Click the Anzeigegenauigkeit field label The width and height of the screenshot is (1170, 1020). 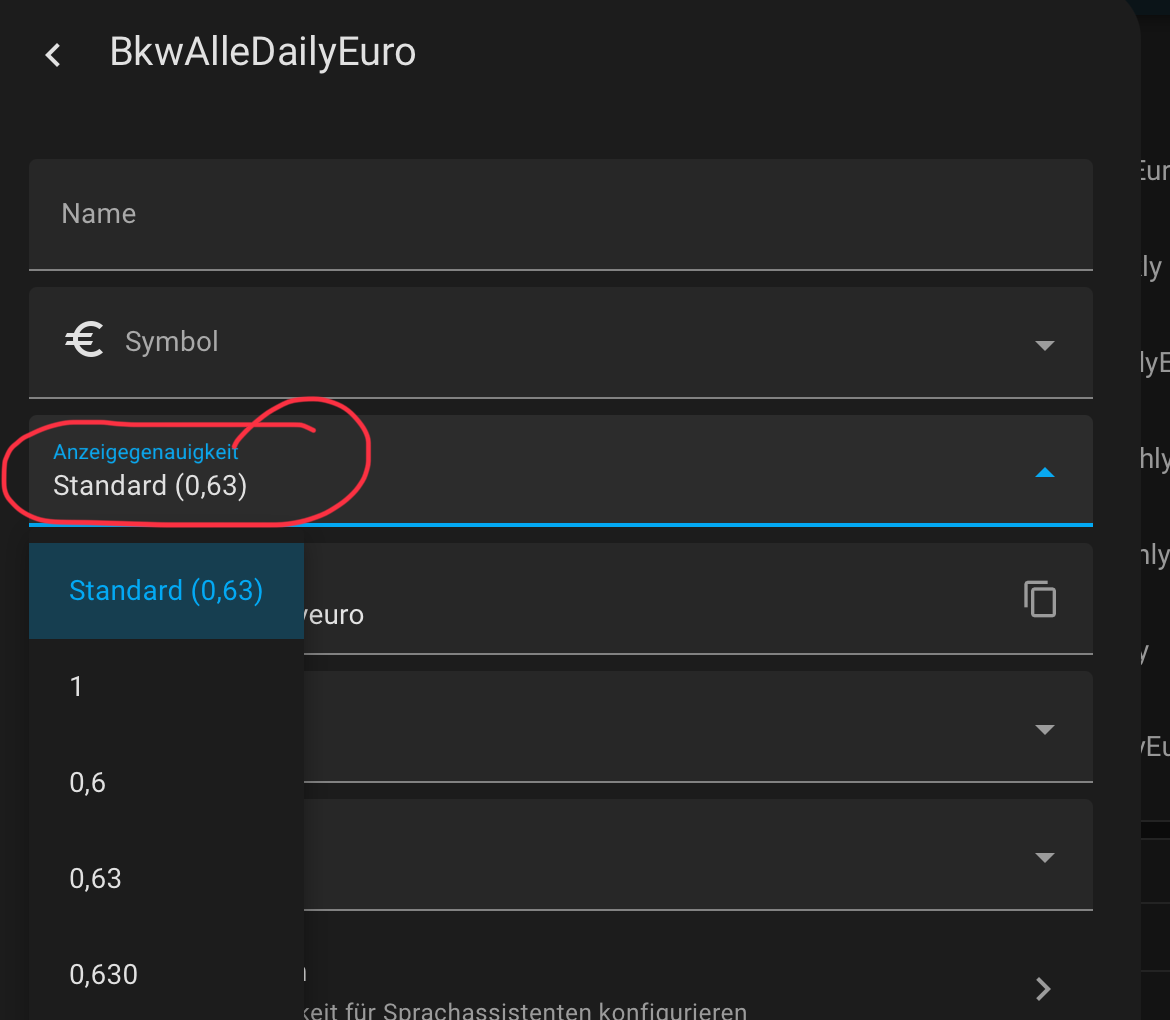pyautogui.click(x=145, y=452)
